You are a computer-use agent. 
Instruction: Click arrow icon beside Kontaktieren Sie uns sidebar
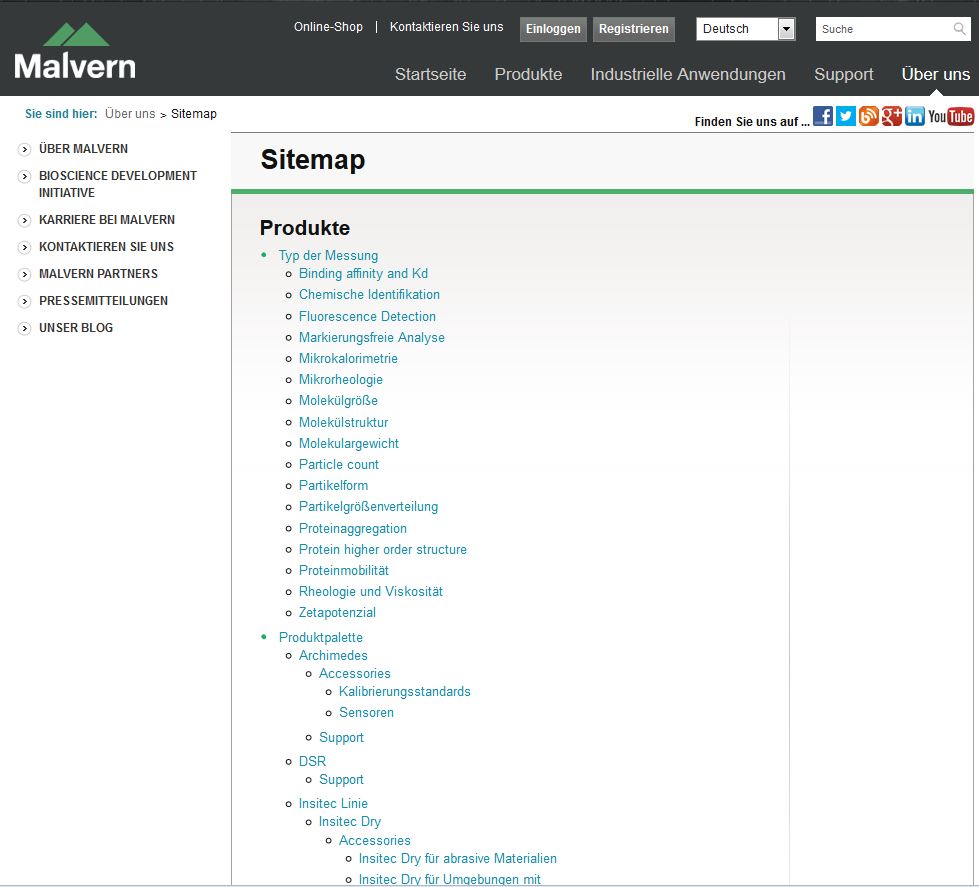(x=24, y=247)
